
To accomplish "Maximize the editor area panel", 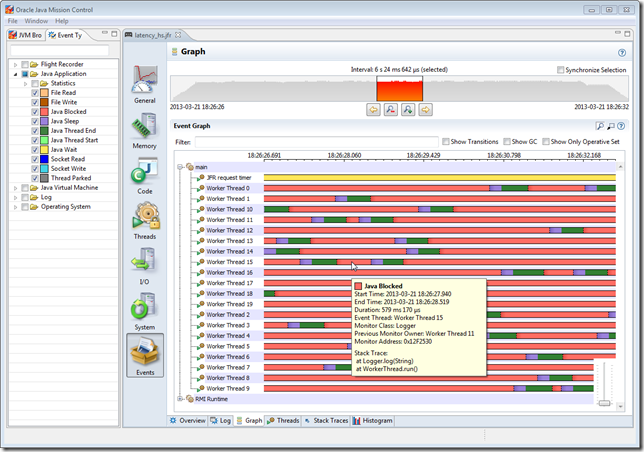I will click(x=627, y=34).
